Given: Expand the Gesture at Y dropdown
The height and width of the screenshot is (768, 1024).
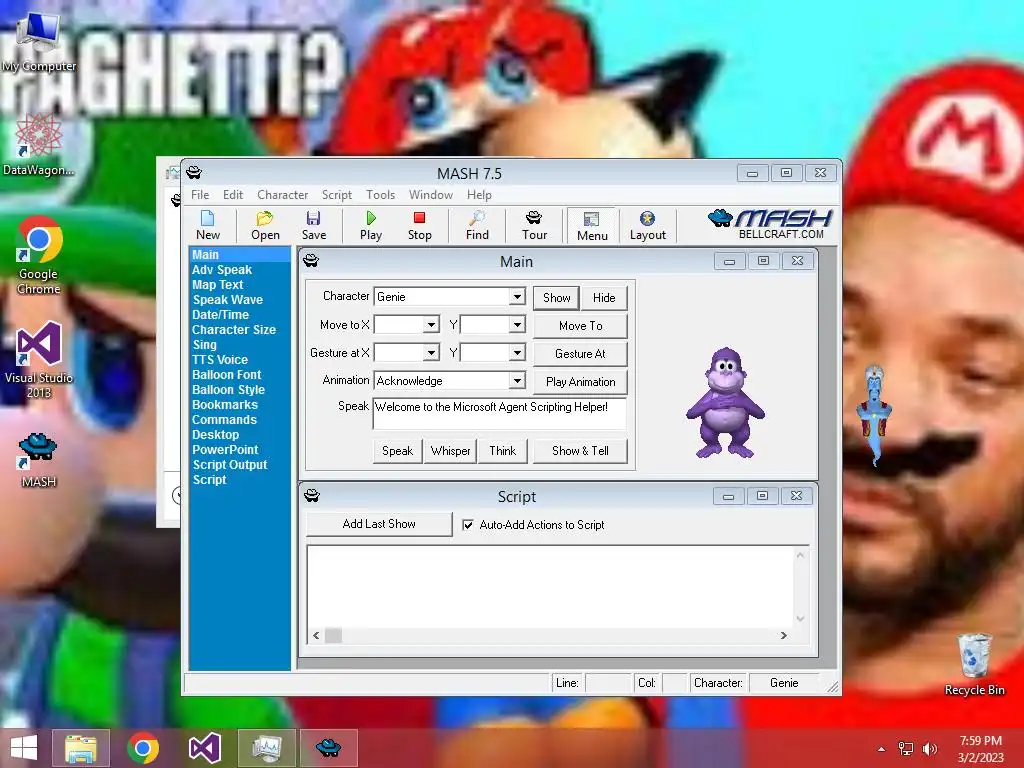Looking at the screenshot, I should (x=517, y=353).
